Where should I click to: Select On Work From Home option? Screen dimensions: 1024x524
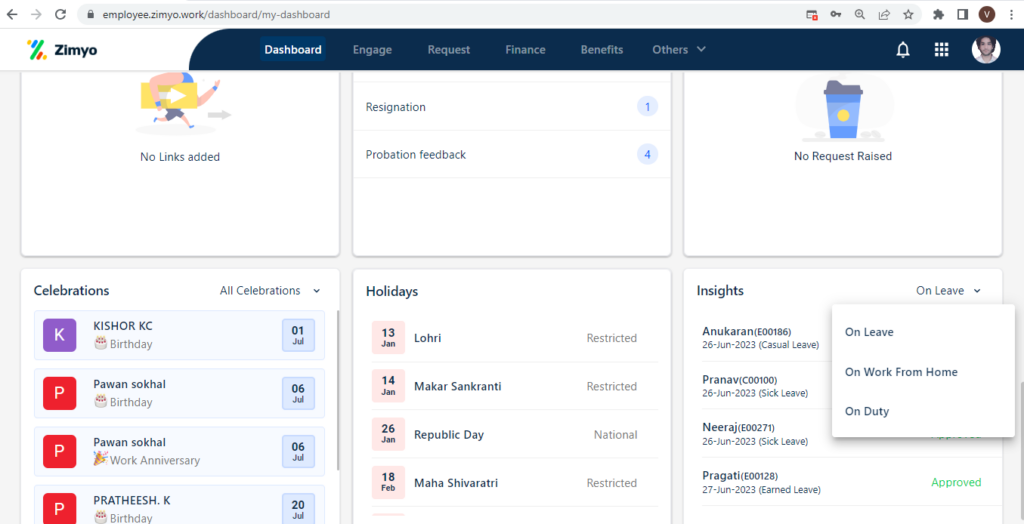(923, 372)
